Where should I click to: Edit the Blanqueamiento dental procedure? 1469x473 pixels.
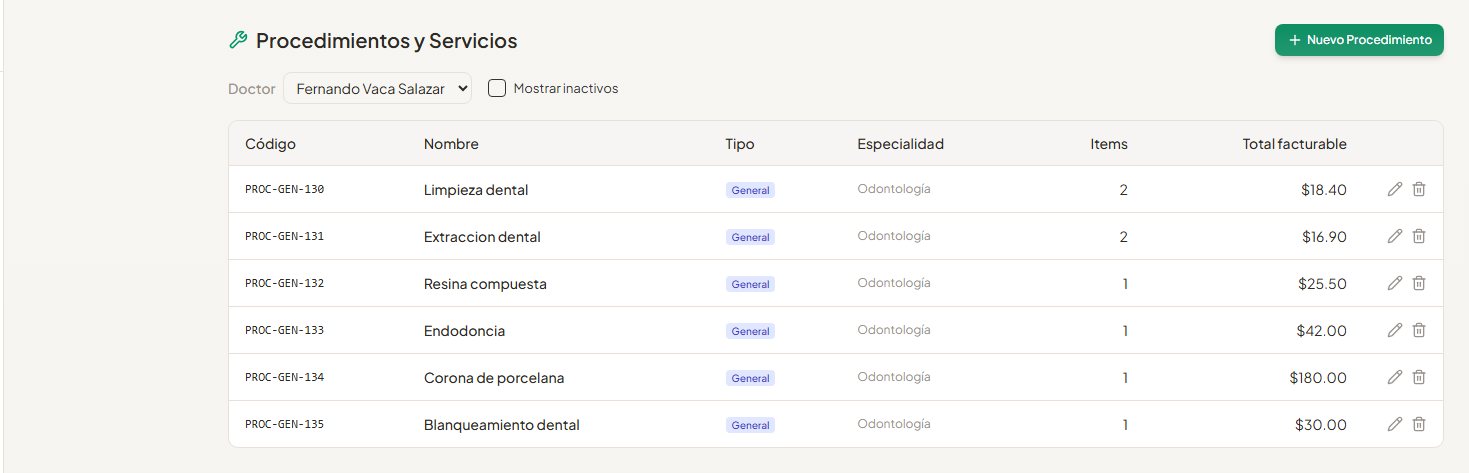click(1395, 424)
